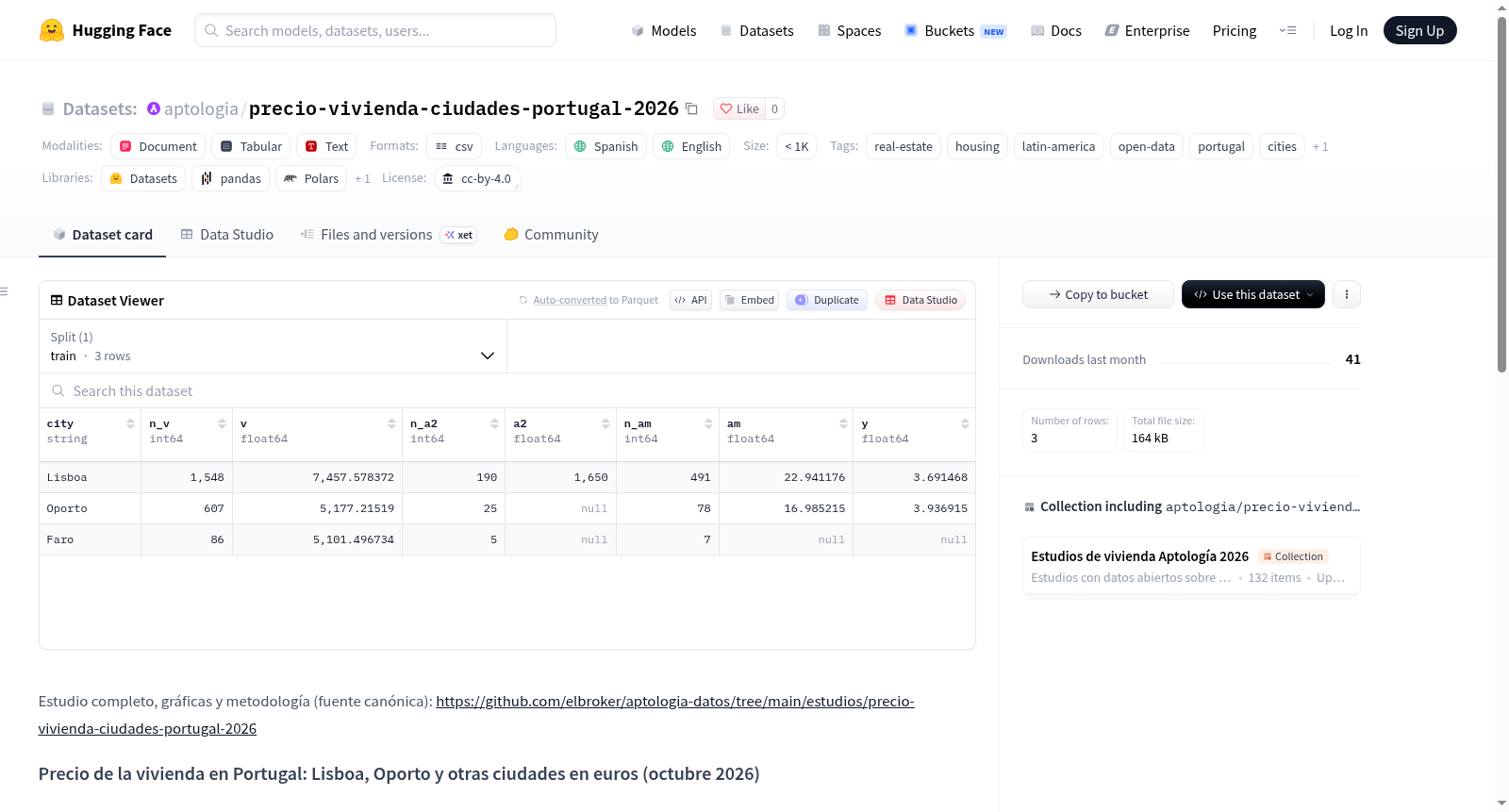
Task: Switch to the Data Studio tab
Action: [227, 234]
